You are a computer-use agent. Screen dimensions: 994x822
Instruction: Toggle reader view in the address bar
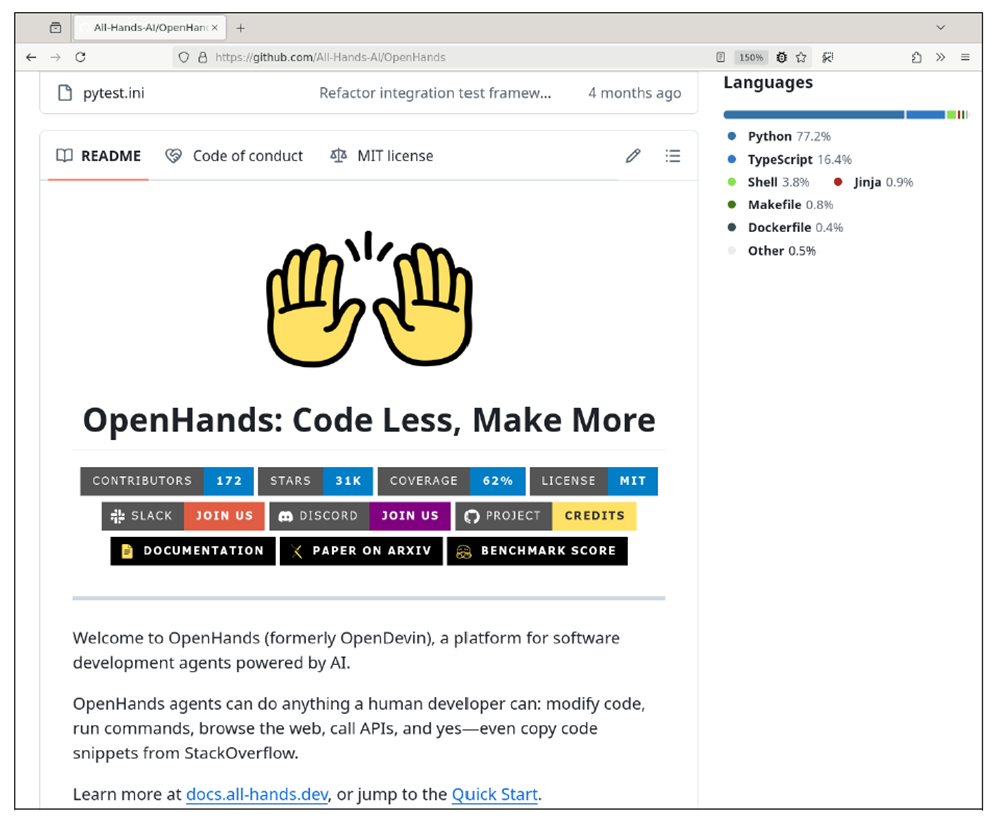tap(721, 57)
